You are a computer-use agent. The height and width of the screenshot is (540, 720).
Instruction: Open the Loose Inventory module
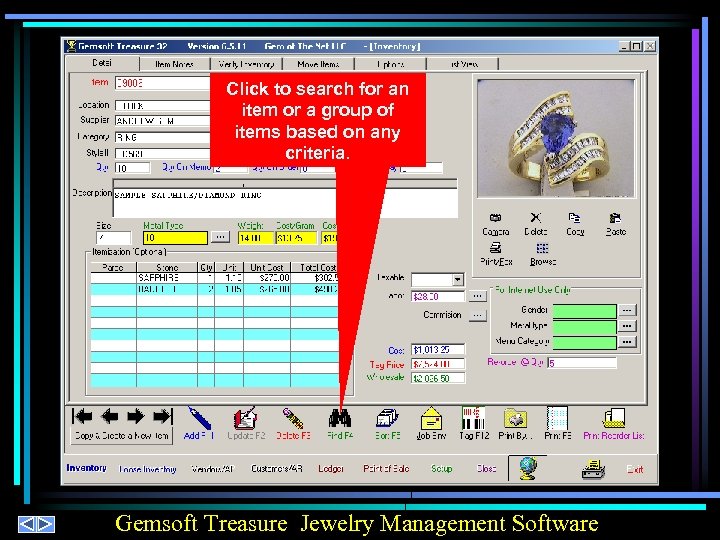click(x=147, y=469)
